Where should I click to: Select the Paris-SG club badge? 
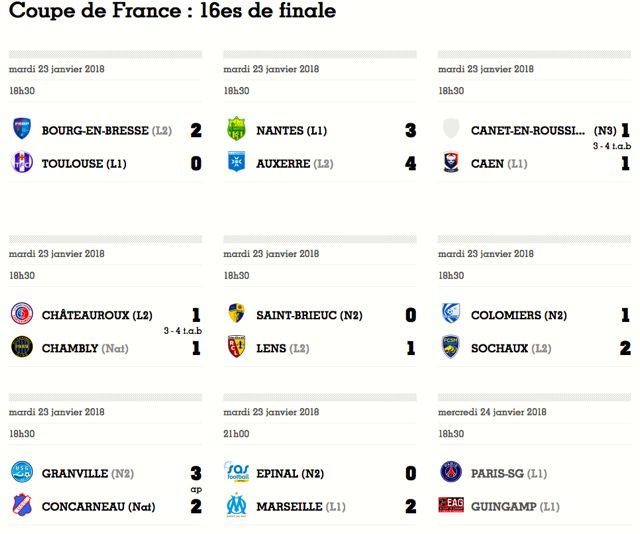pos(451,472)
